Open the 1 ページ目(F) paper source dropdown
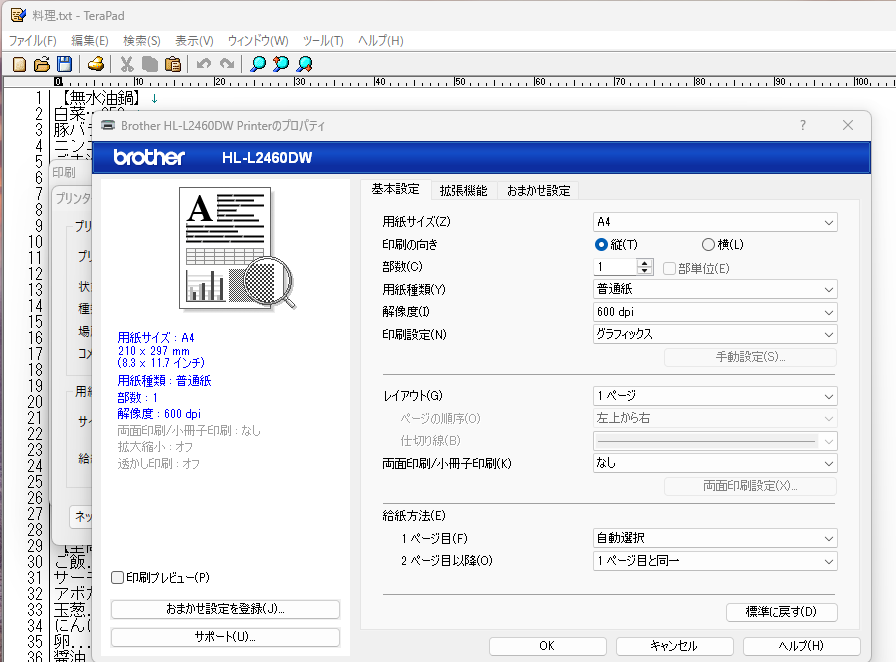Screen dimensions: 896x662 click(x=715, y=538)
